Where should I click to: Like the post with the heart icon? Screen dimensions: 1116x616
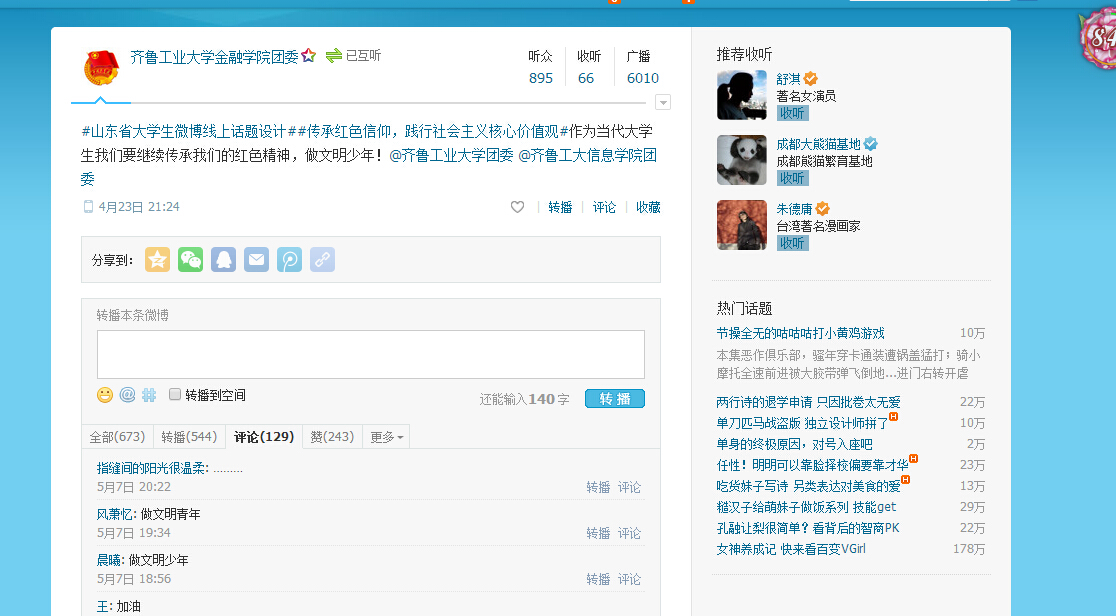517,207
